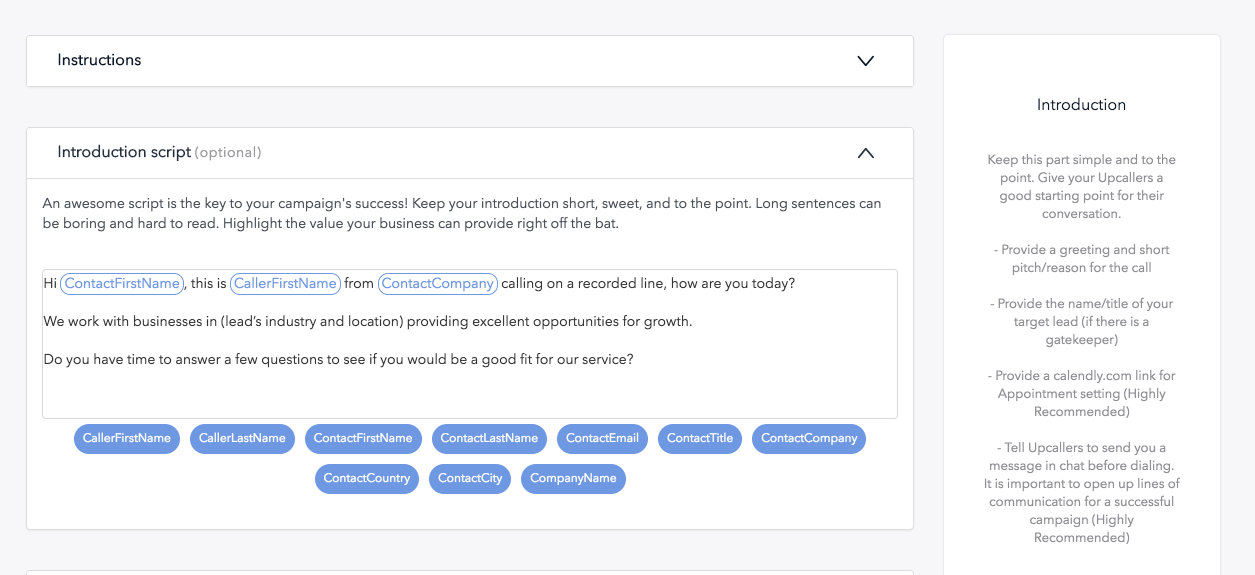Screen dimensions: 1255x575
Task: Select the ContactCompany tag inside the script text
Action: [438, 284]
